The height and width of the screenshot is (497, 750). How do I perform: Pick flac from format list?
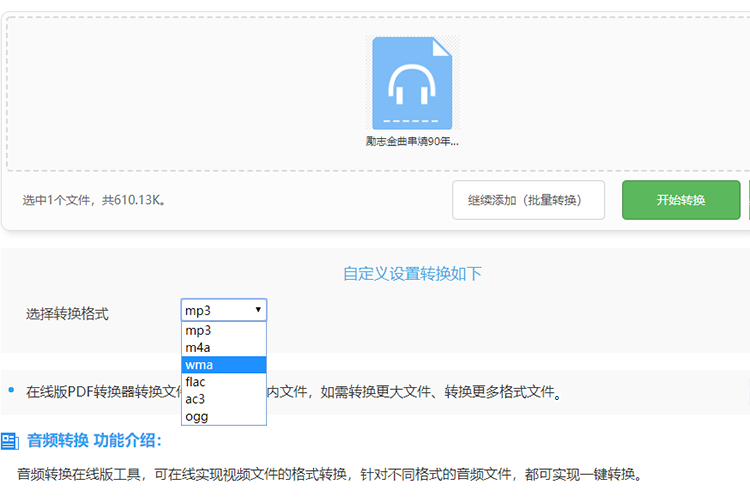point(224,382)
